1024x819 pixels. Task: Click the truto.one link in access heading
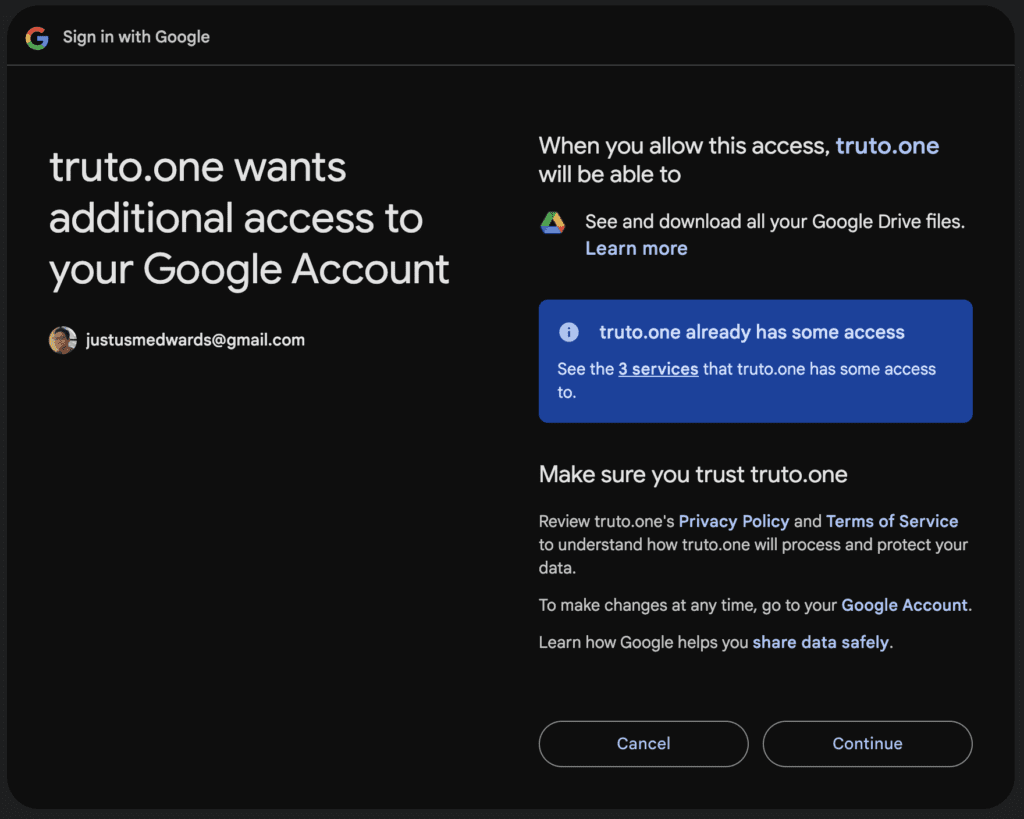point(887,146)
